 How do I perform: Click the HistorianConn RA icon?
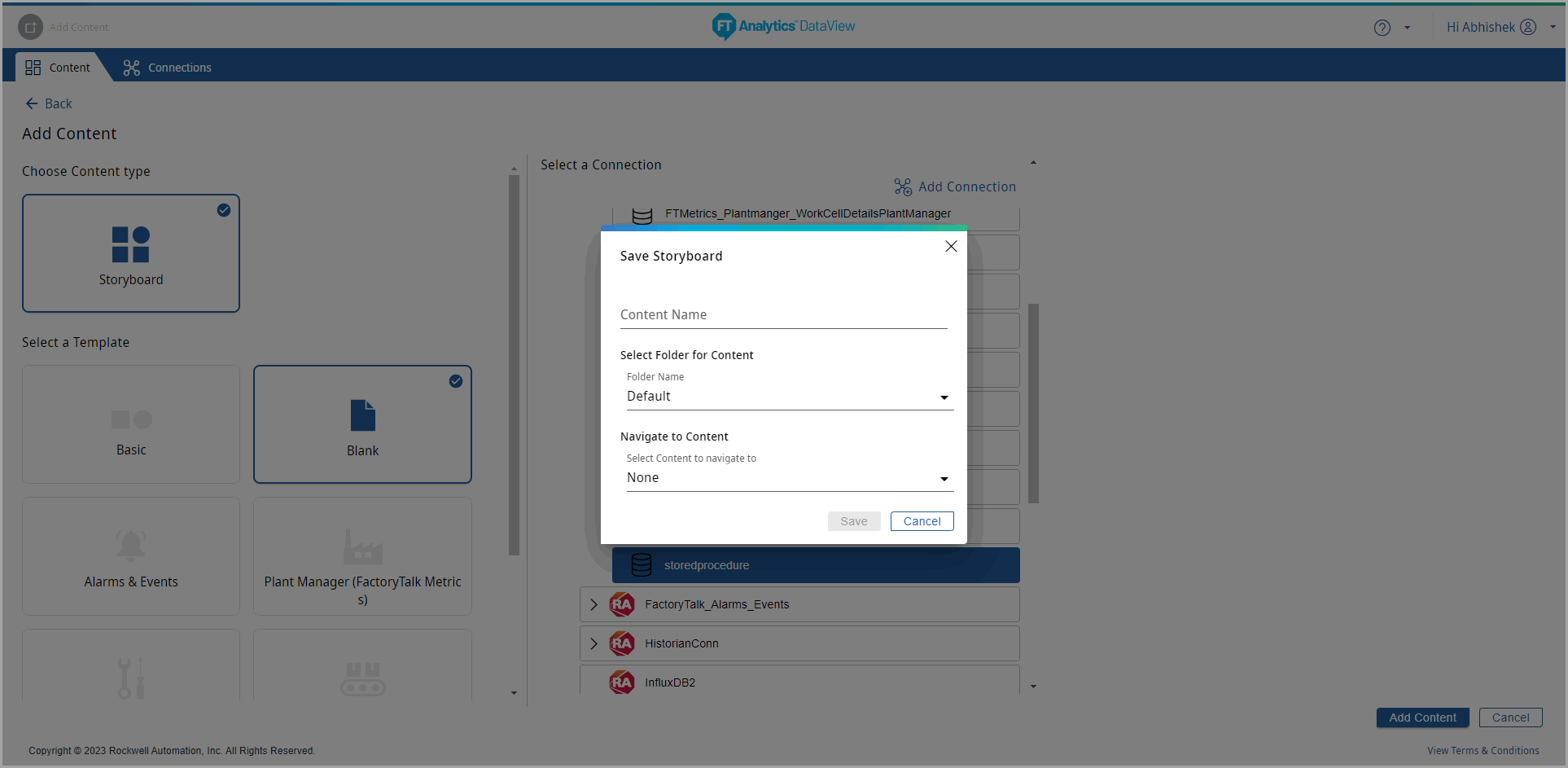coord(622,643)
